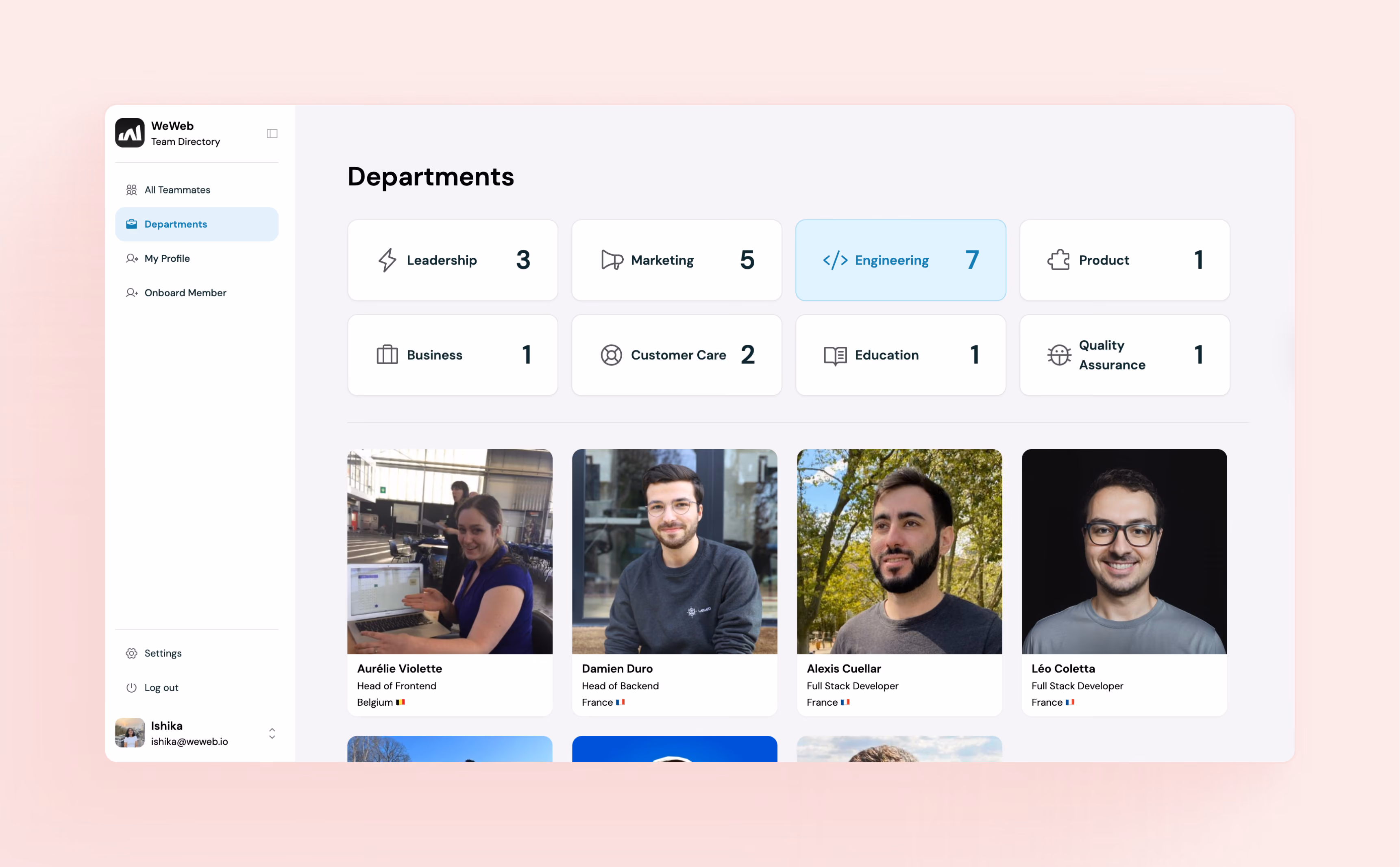Expand the Ishika account switcher chevron
Image resolution: width=1400 pixels, height=867 pixels.
click(272, 733)
